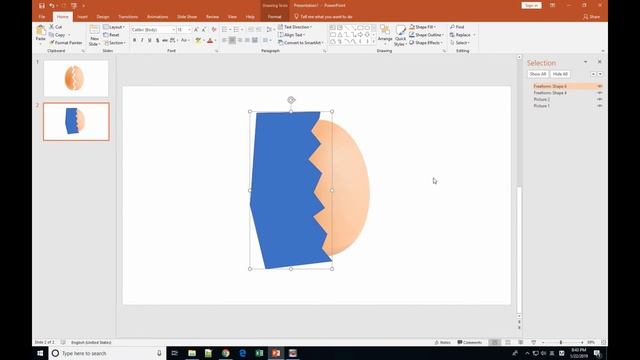The height and width of the screenshot is (360, 640).
Task: Click the zoom slider handle in status bar
Action: point(561,342)
